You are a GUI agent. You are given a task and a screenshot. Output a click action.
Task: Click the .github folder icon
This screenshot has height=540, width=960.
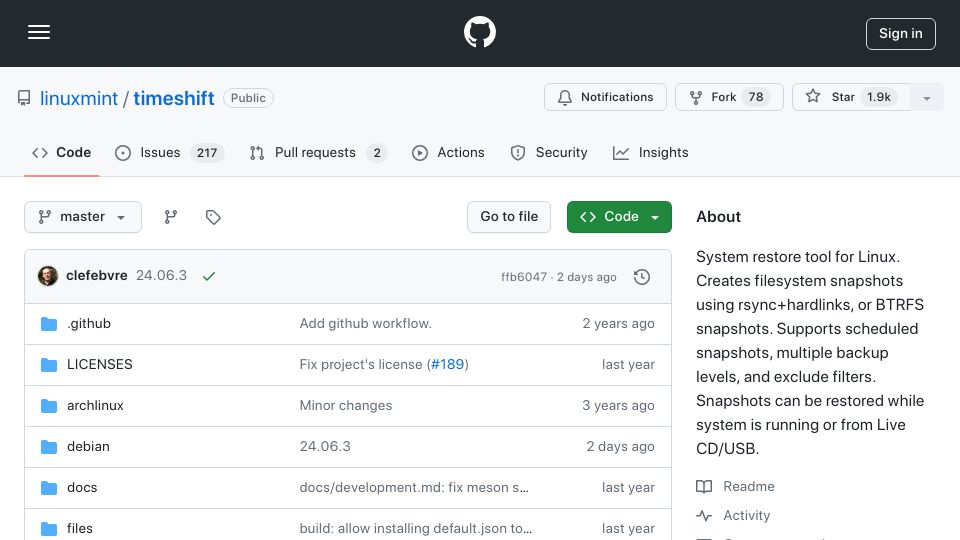point(49,324)
